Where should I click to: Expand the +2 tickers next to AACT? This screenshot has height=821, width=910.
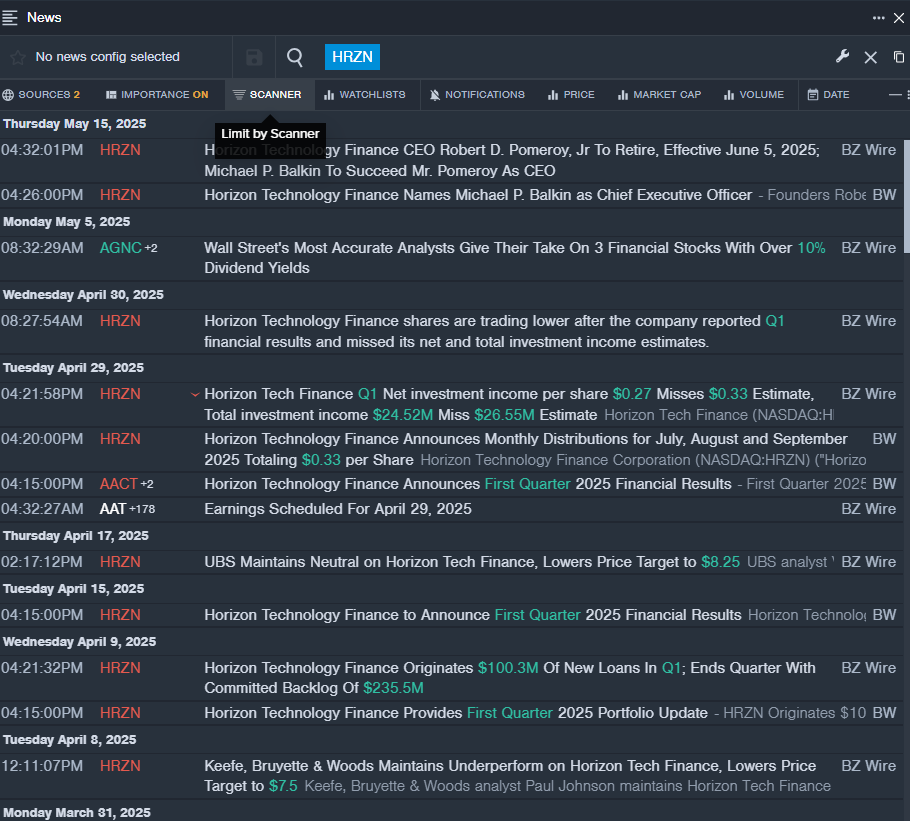[147, 484]
